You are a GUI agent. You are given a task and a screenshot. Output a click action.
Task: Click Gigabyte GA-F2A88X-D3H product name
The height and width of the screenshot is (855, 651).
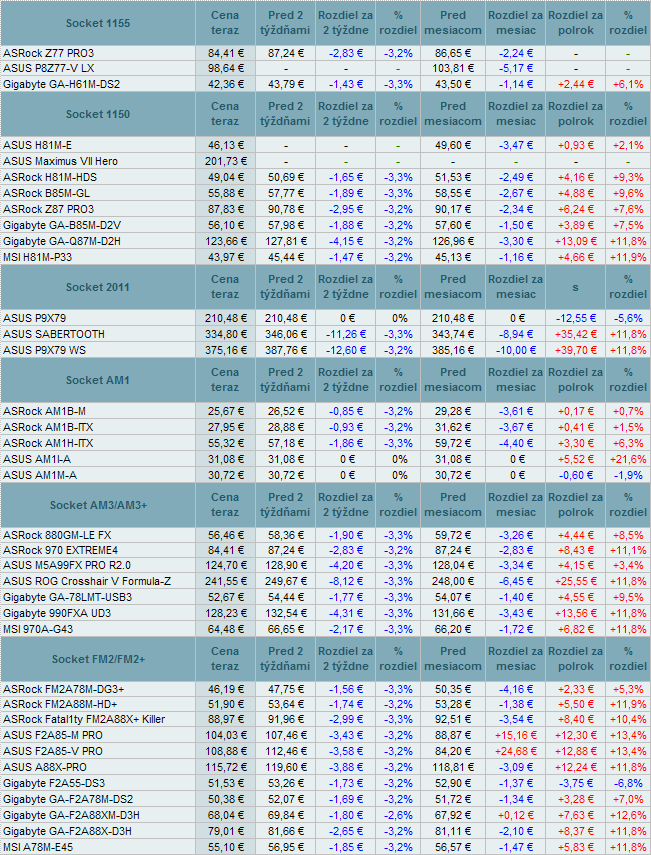67,831
